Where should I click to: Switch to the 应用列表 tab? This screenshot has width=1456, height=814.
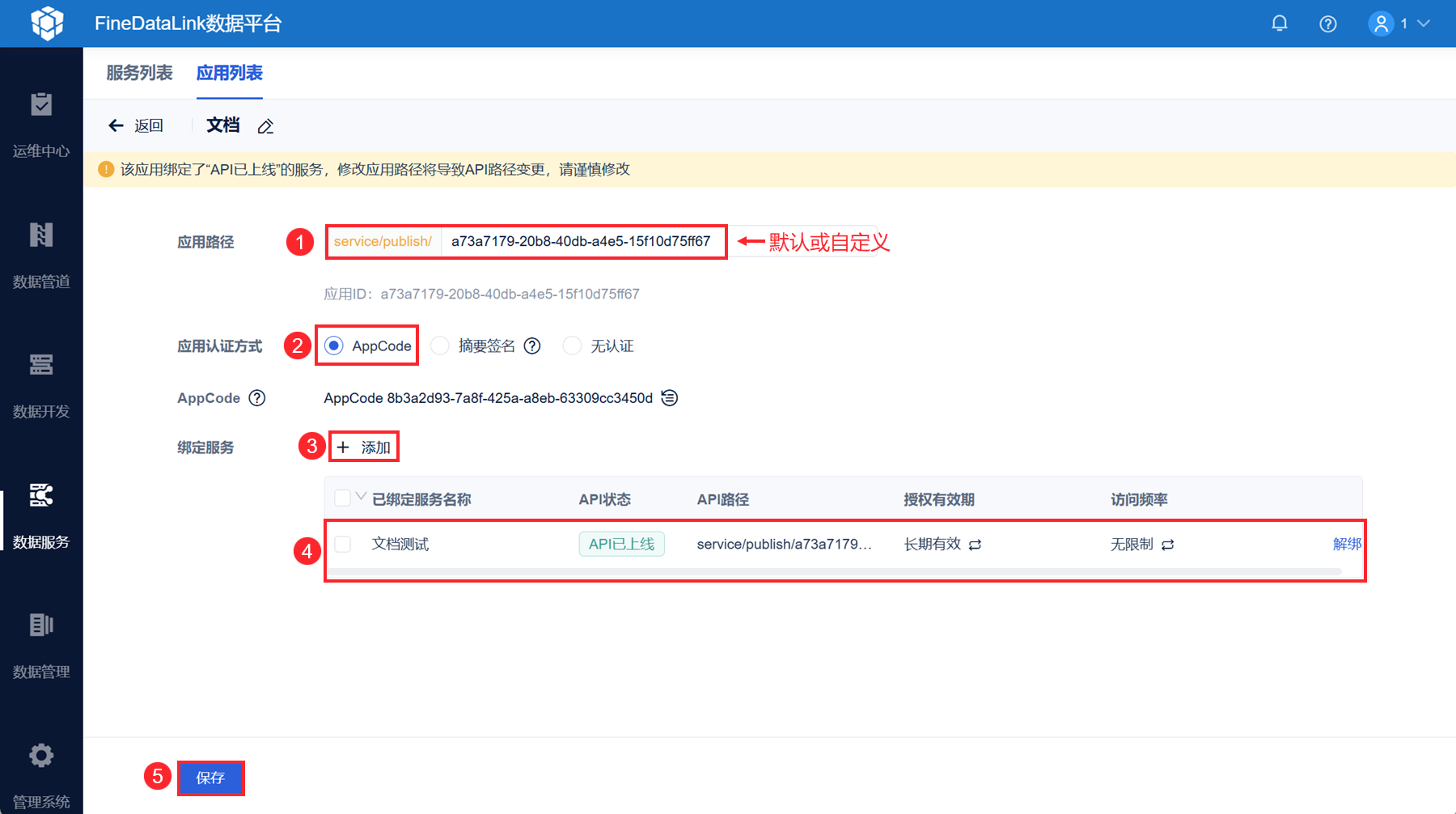click(230, 73)
